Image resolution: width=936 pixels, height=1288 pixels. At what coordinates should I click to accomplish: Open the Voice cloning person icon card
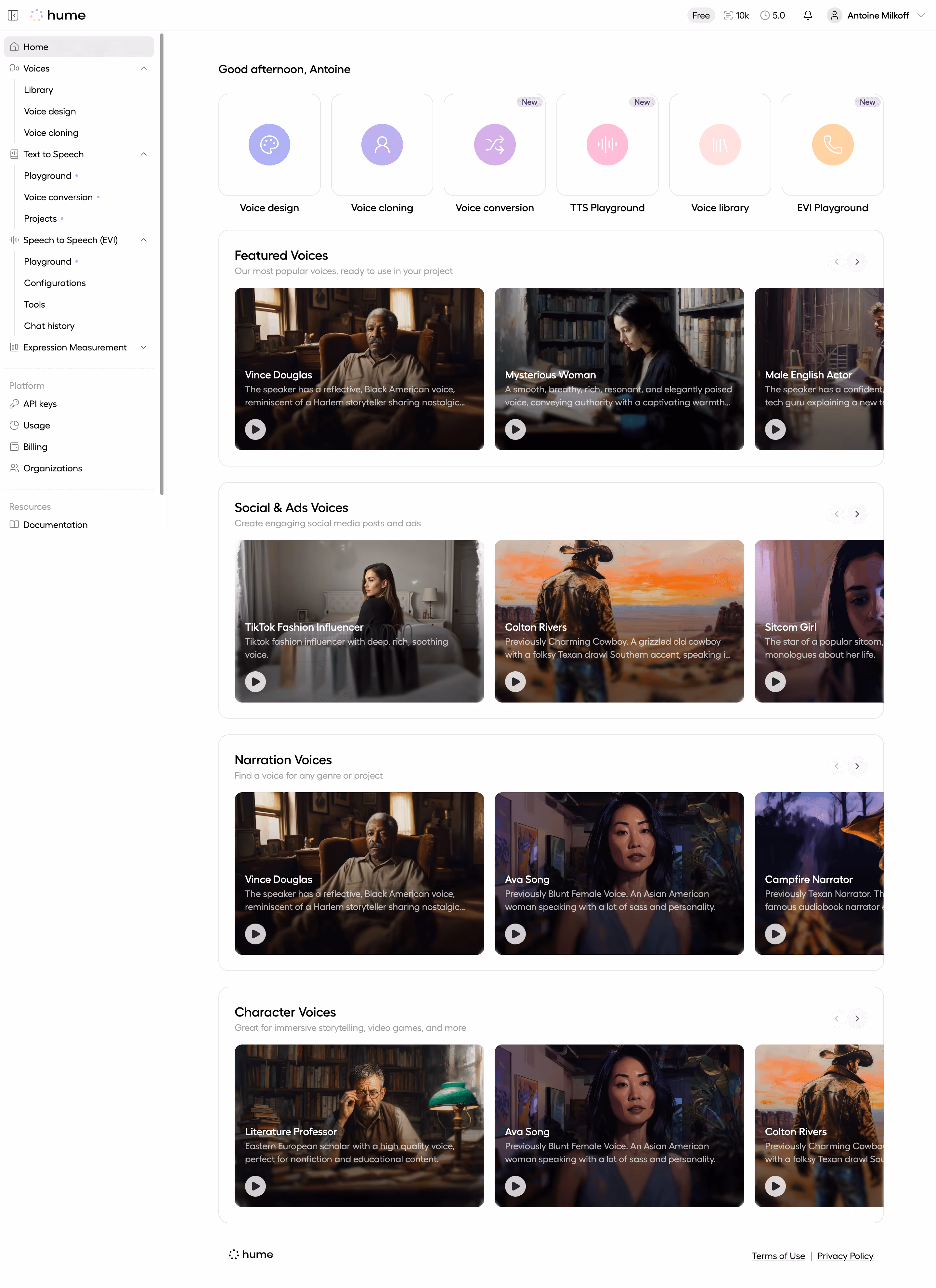[x=382, y=145]
